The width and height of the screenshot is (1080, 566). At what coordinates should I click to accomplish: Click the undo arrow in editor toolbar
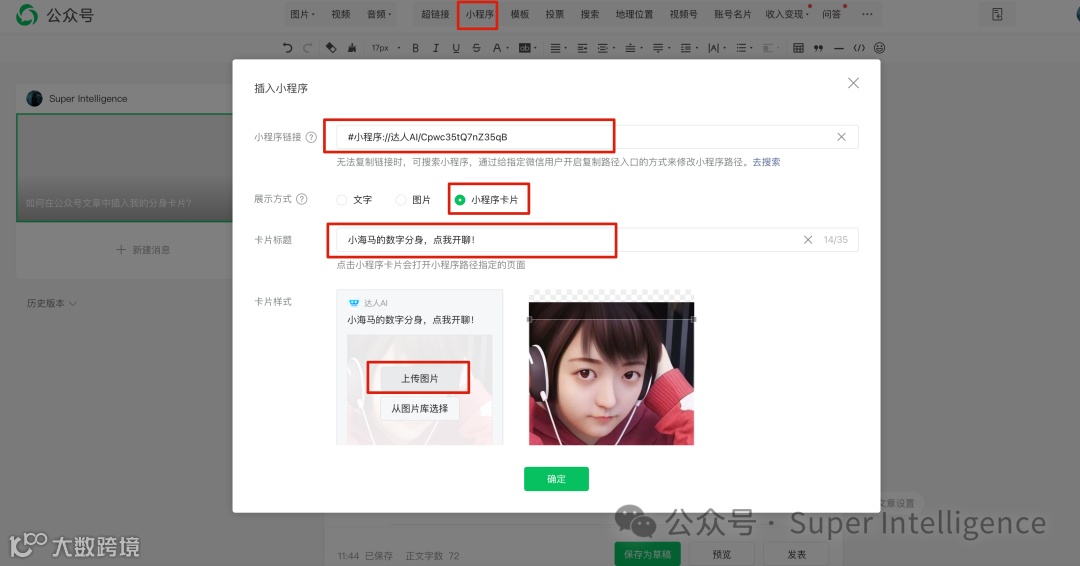[287, 48]
